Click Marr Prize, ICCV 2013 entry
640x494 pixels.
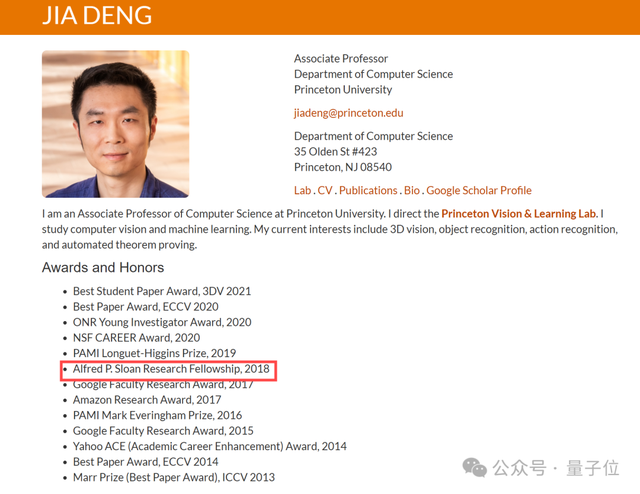pos(173,477)
